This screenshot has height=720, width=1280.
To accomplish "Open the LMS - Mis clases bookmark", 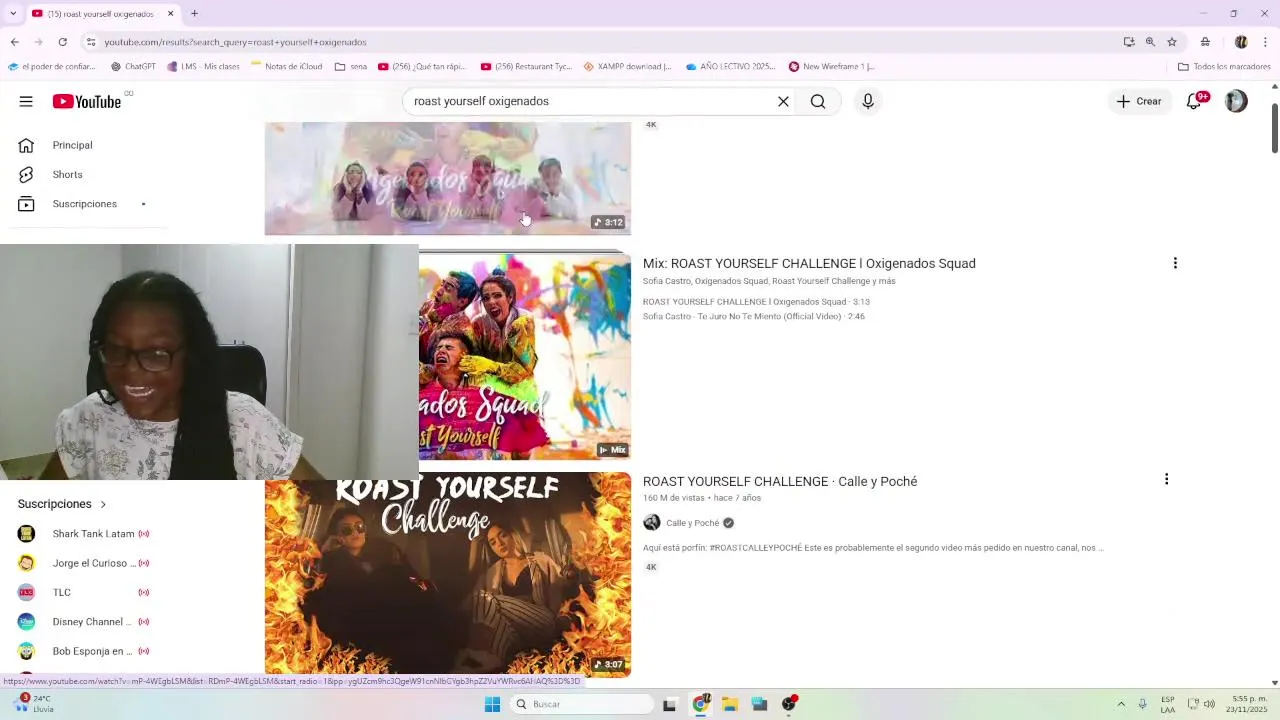I will coord(204,67).
